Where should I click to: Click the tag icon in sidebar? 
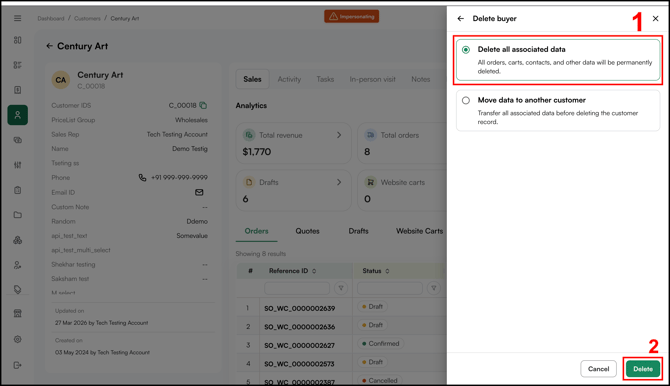pyautogui.click(x=18, y=289)
